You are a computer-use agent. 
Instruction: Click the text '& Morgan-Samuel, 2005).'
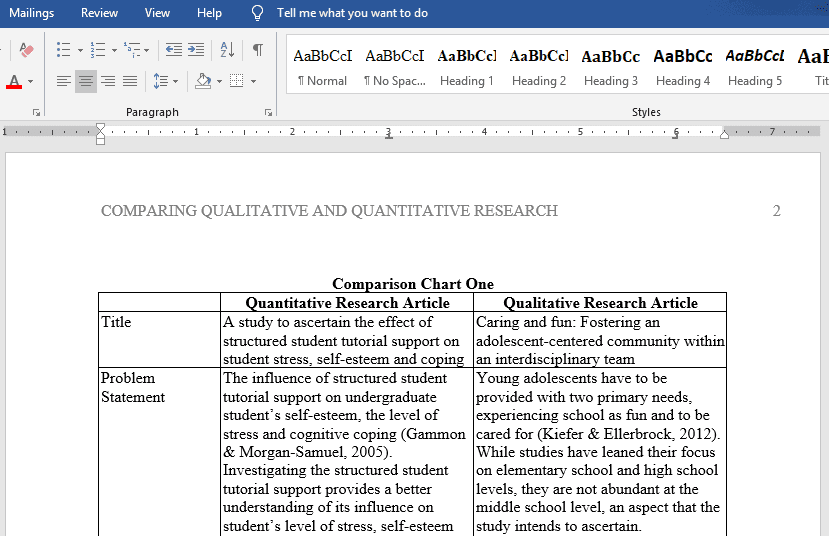308,452
